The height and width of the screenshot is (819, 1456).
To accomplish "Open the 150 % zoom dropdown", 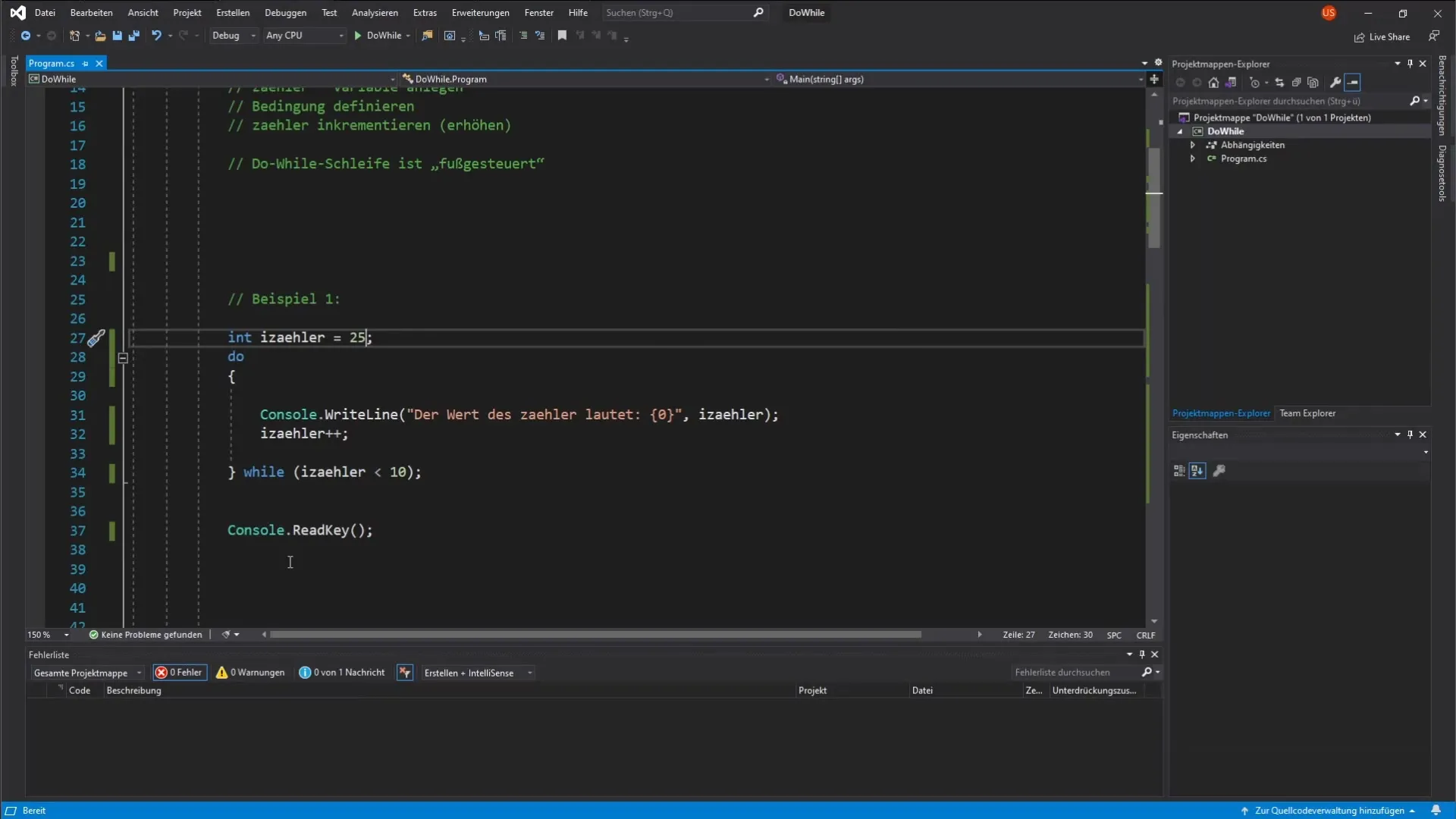I will tap(49, 635).
